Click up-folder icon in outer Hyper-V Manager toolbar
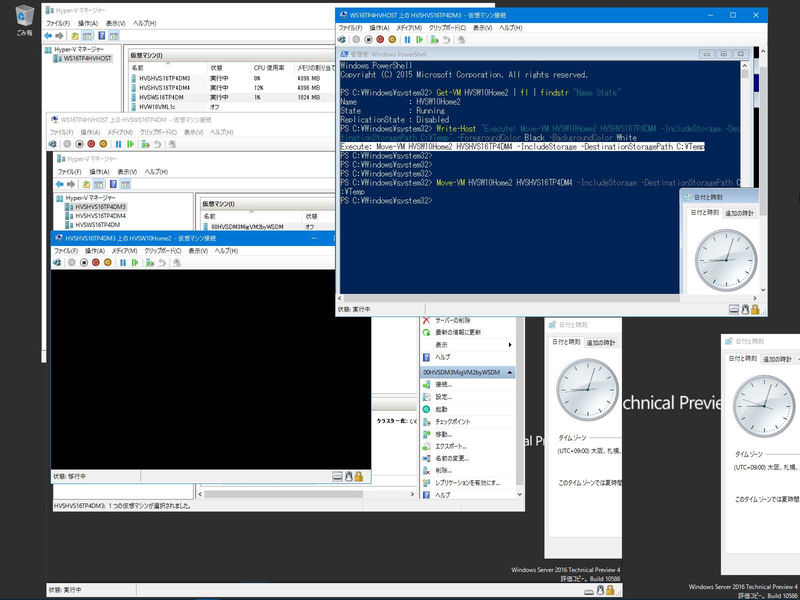The width and height of the screenshot is (800, 600). [x=75, y=36]
